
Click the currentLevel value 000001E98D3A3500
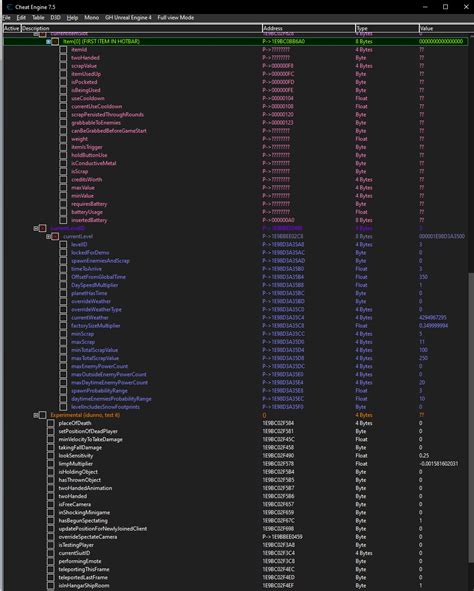[442, 236]
